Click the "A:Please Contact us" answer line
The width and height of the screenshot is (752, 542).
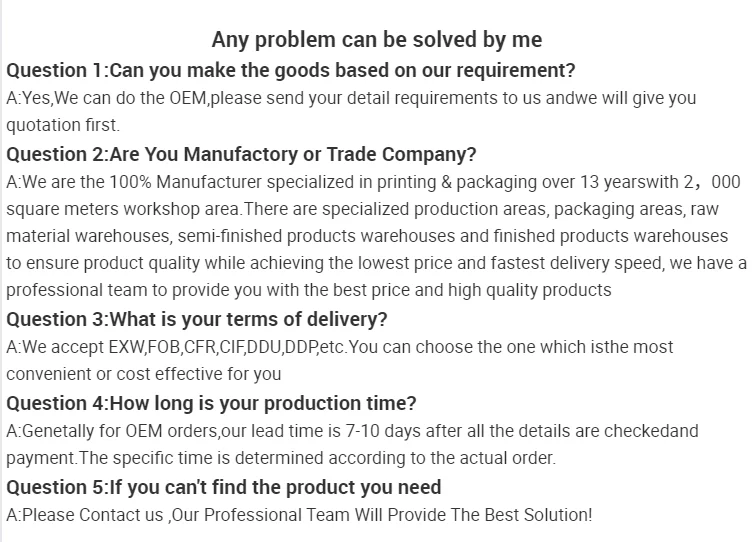[299, 515]
